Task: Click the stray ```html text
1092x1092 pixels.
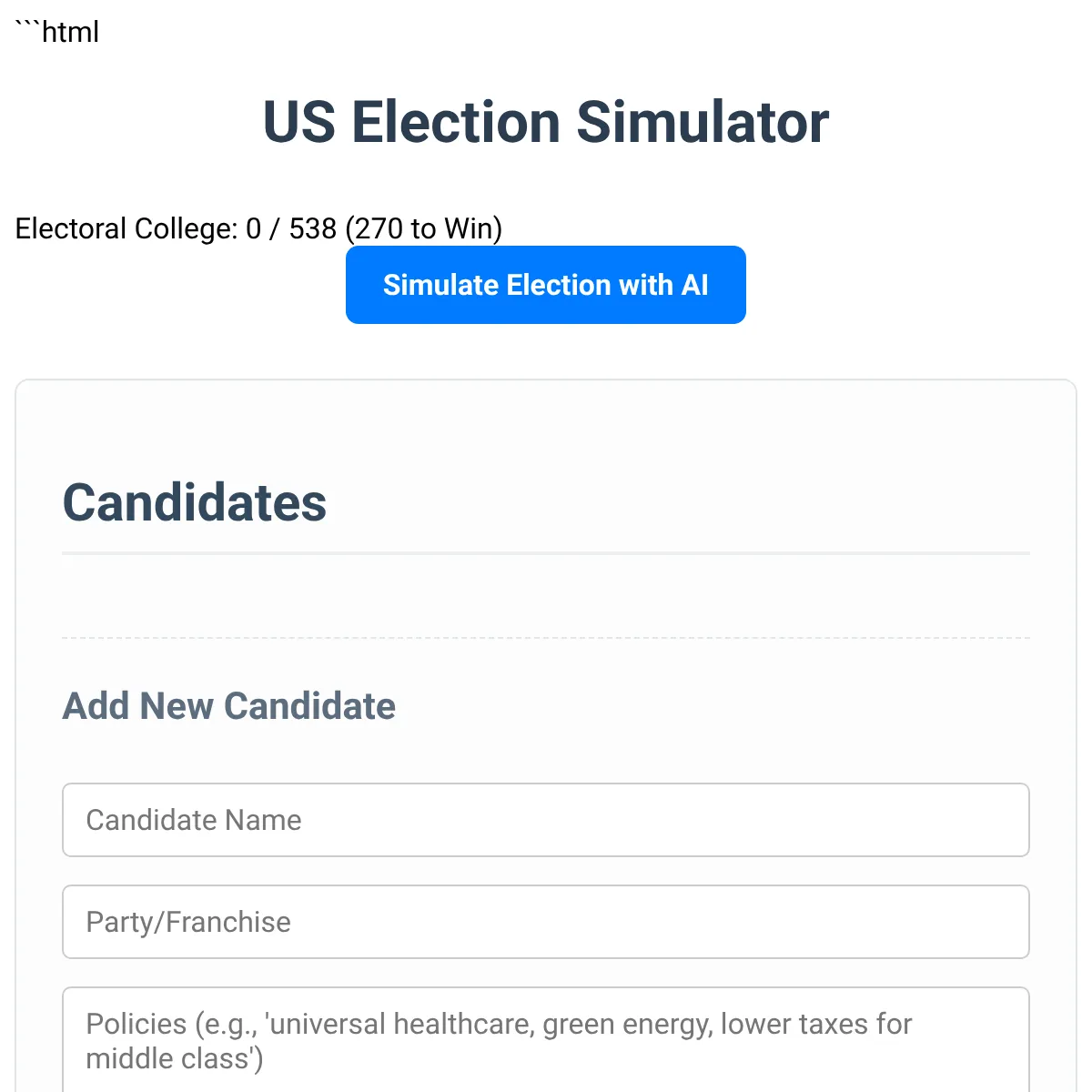Action: tap(57, 32)
